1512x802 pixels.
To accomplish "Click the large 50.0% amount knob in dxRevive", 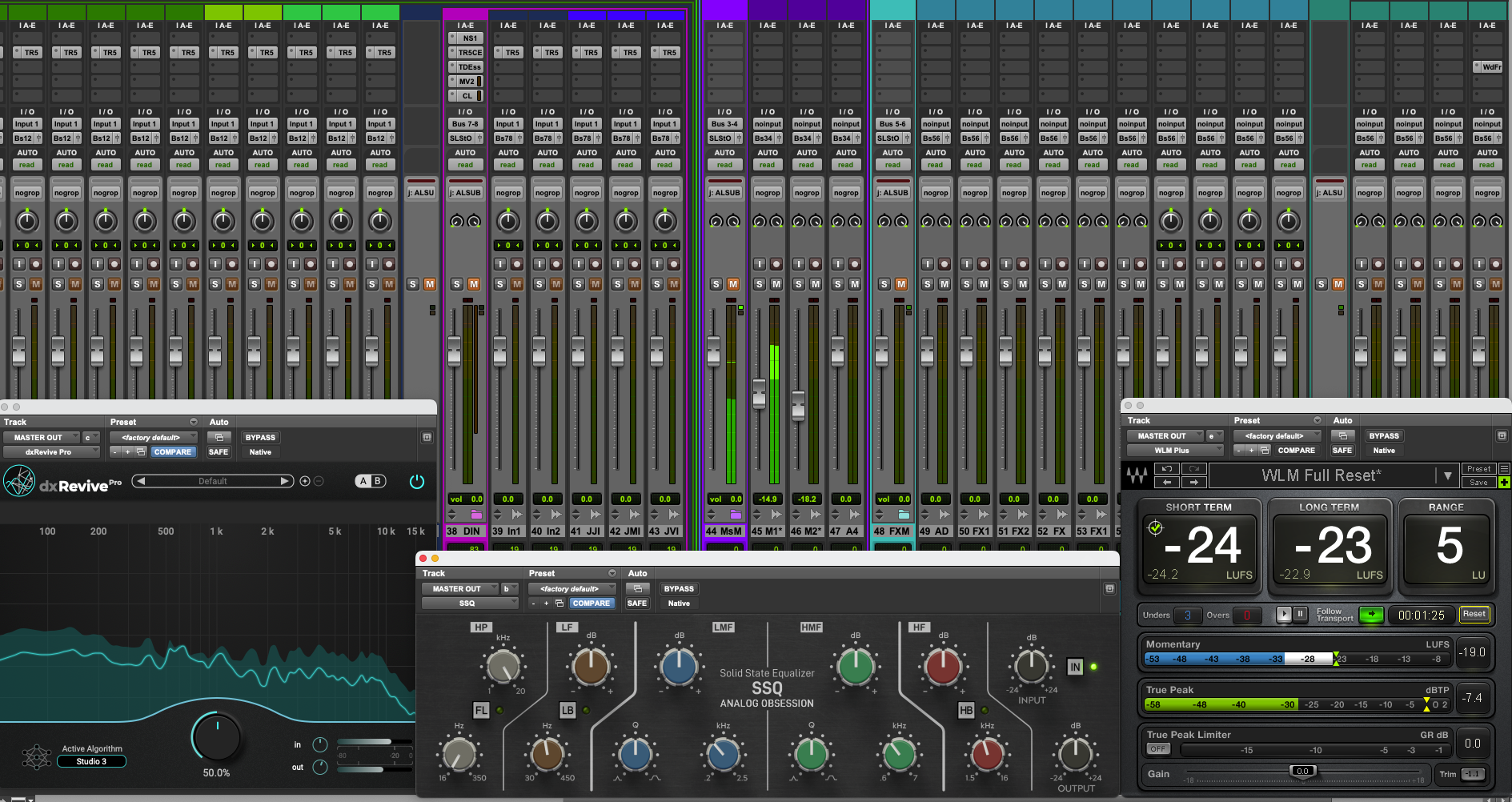I will point(216,737).
